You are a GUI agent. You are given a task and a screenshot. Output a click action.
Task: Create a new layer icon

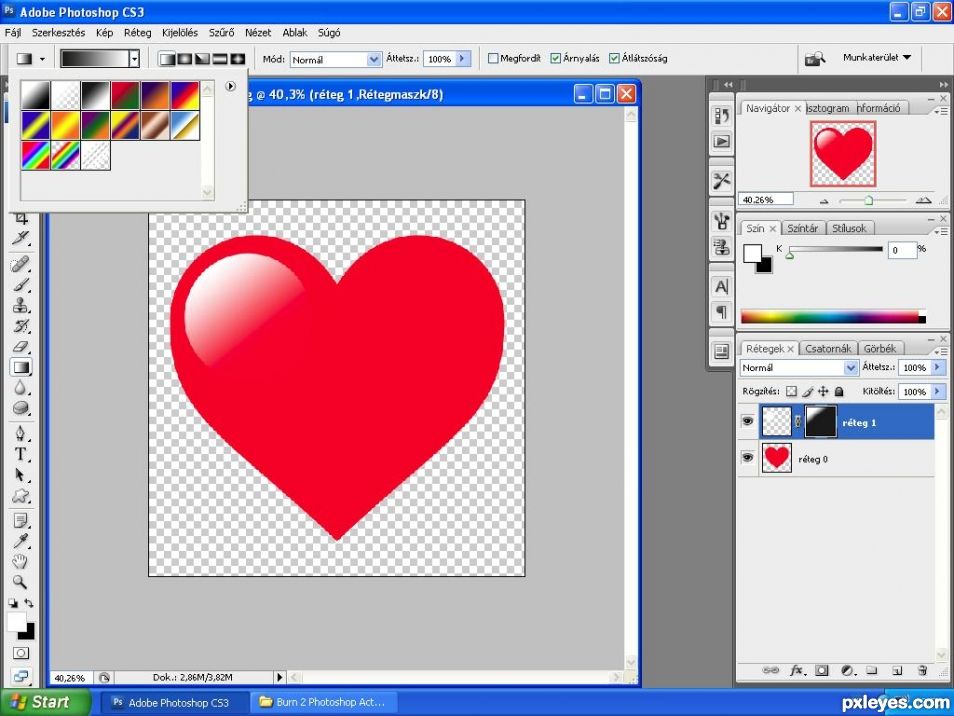897,670
